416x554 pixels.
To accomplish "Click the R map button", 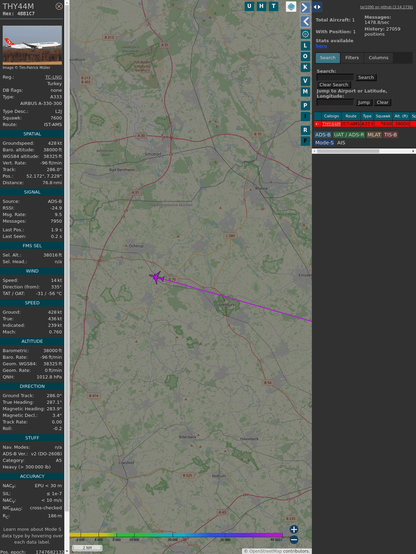I will click(305, 130).
